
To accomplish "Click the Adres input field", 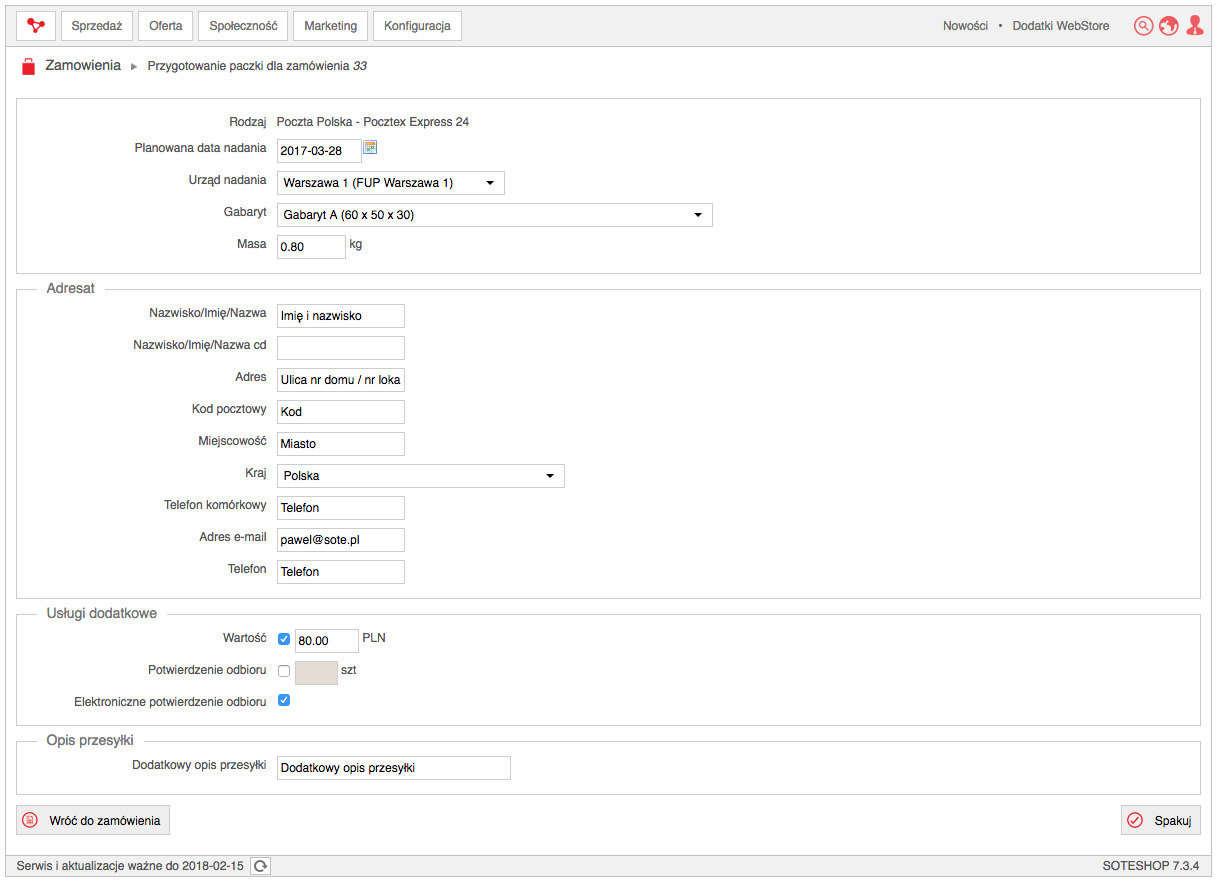I will click(341, 380).
